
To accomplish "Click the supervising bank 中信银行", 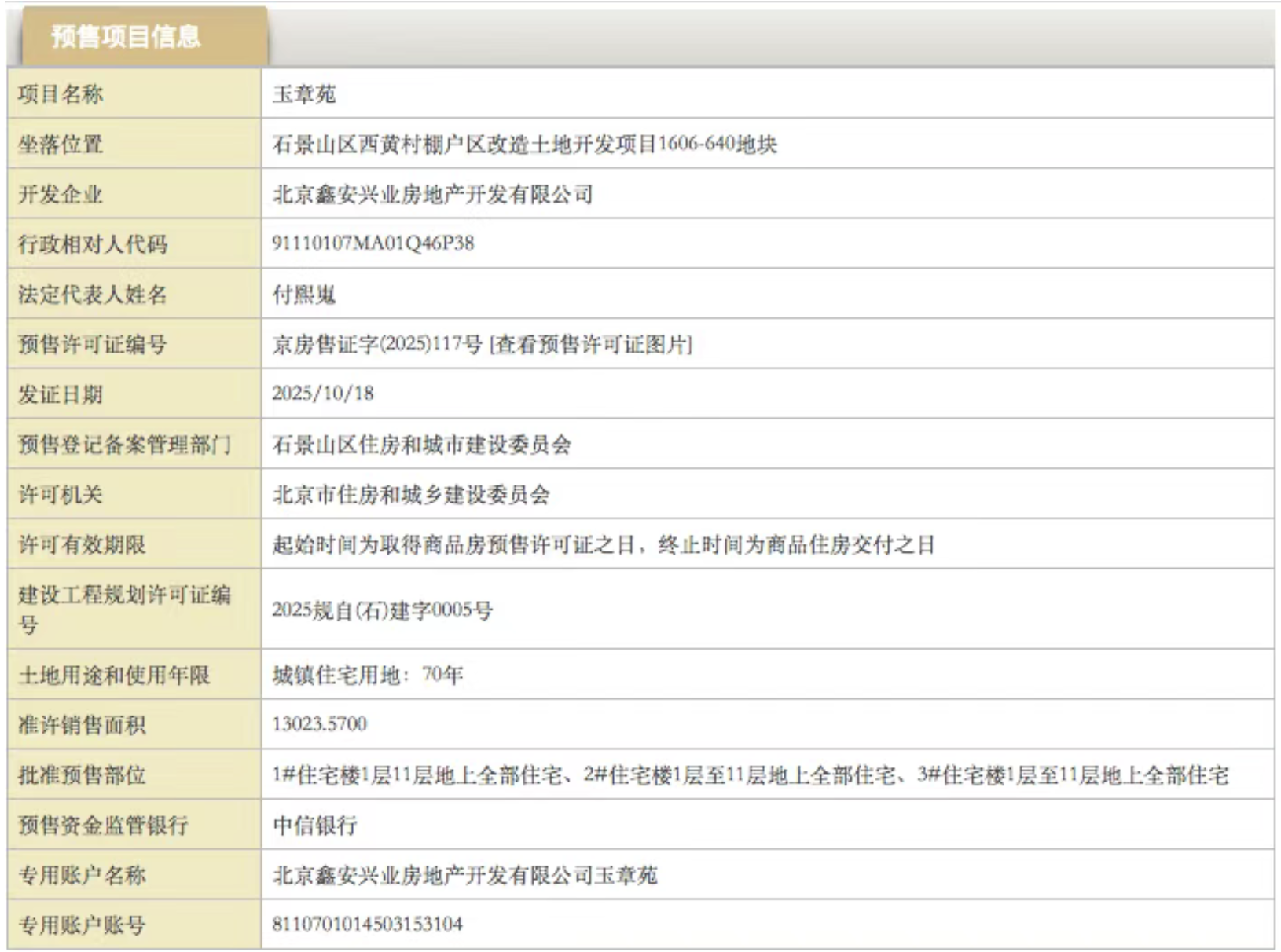I will pos(314,825).
